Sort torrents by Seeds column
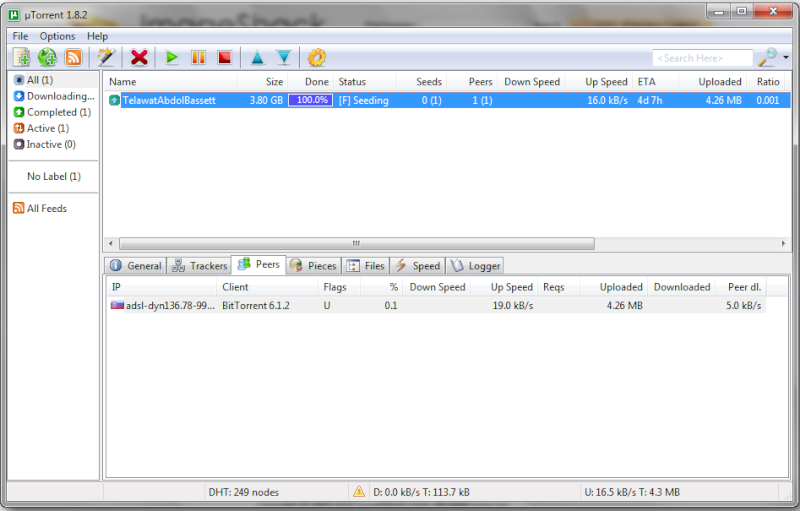The width and height of the screenshot is (800, 511). click(x=421, y=82)
